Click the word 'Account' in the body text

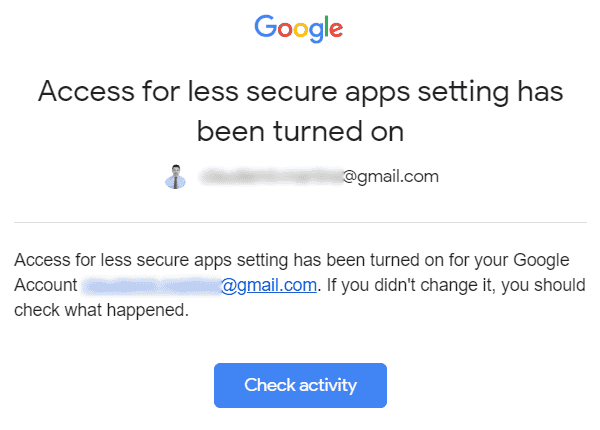pyautogui.click(x=45, y=286)
